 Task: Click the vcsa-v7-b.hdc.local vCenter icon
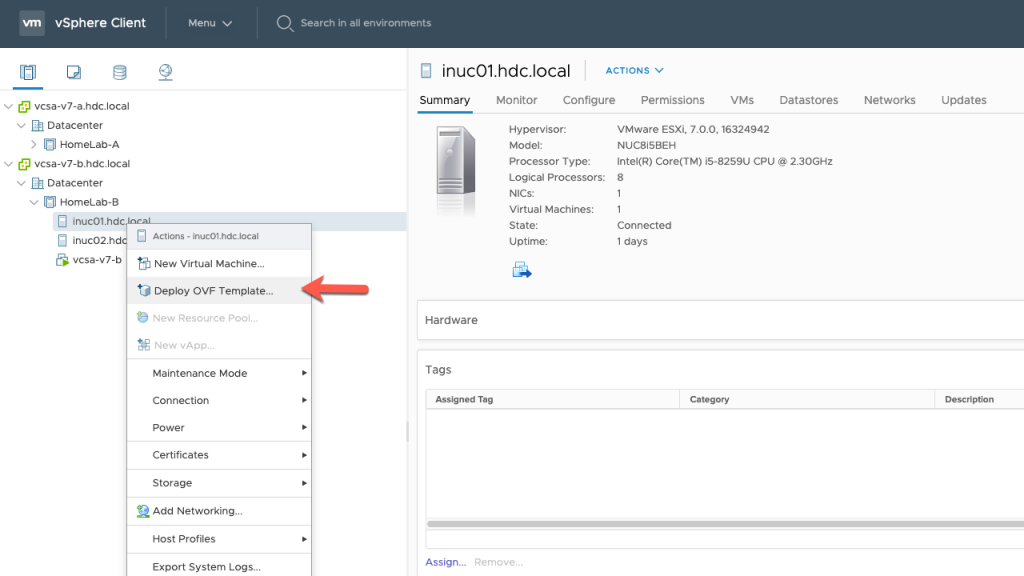pos(25,164)
